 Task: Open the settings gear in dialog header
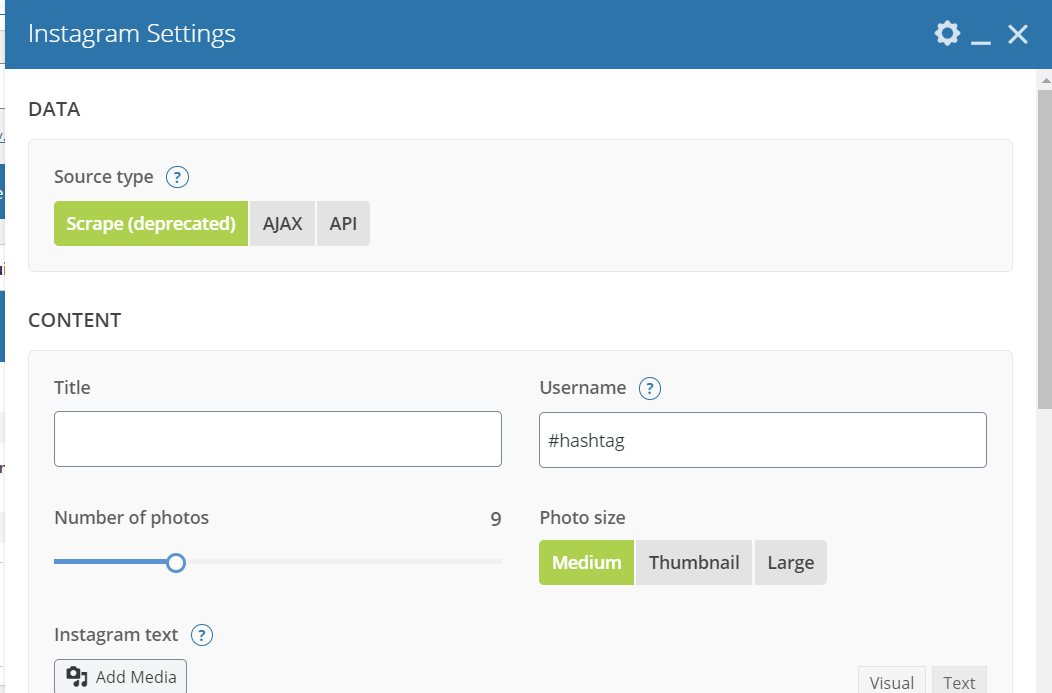click(x=946, y=34)
